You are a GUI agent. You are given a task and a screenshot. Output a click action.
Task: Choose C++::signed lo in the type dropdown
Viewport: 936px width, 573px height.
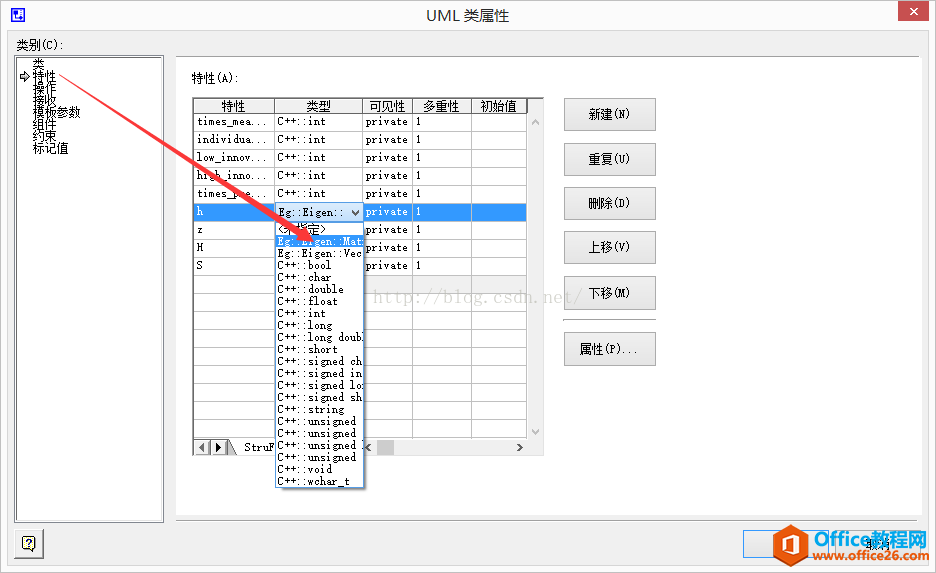[x=319, y=386]
